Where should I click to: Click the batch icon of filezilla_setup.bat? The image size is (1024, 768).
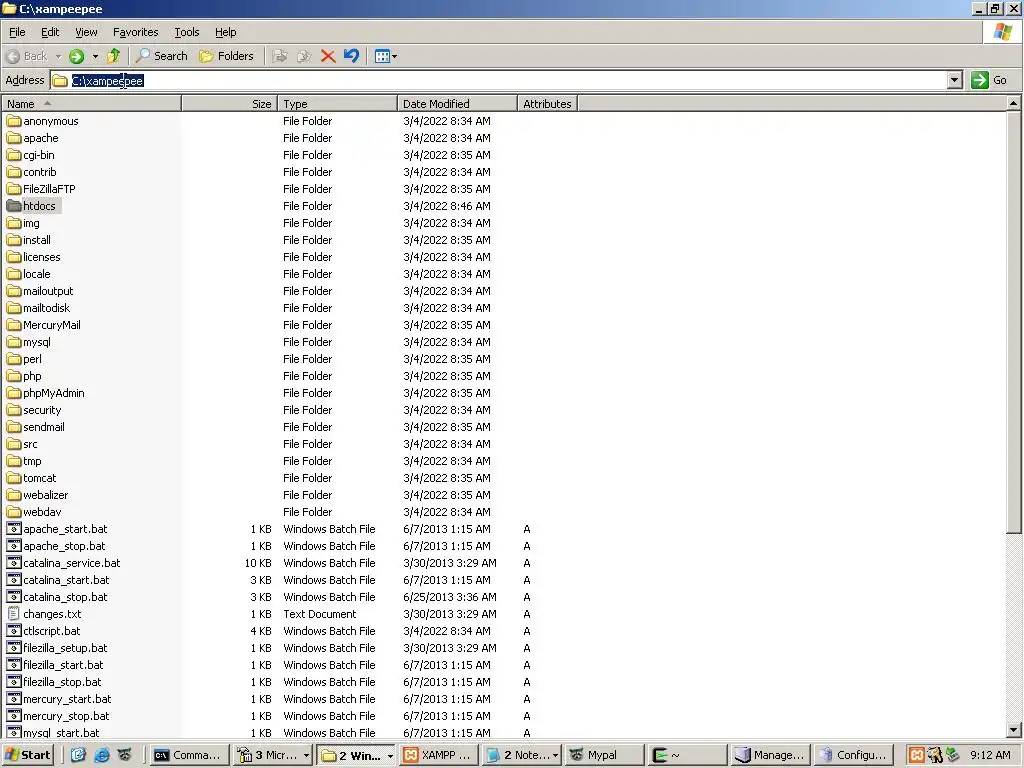(x=14, y=647)
